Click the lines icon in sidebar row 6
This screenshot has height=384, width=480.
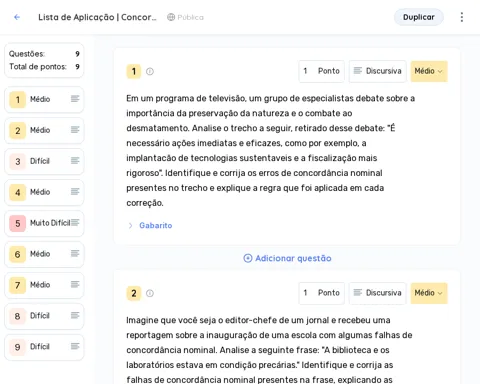coord(75,254)
